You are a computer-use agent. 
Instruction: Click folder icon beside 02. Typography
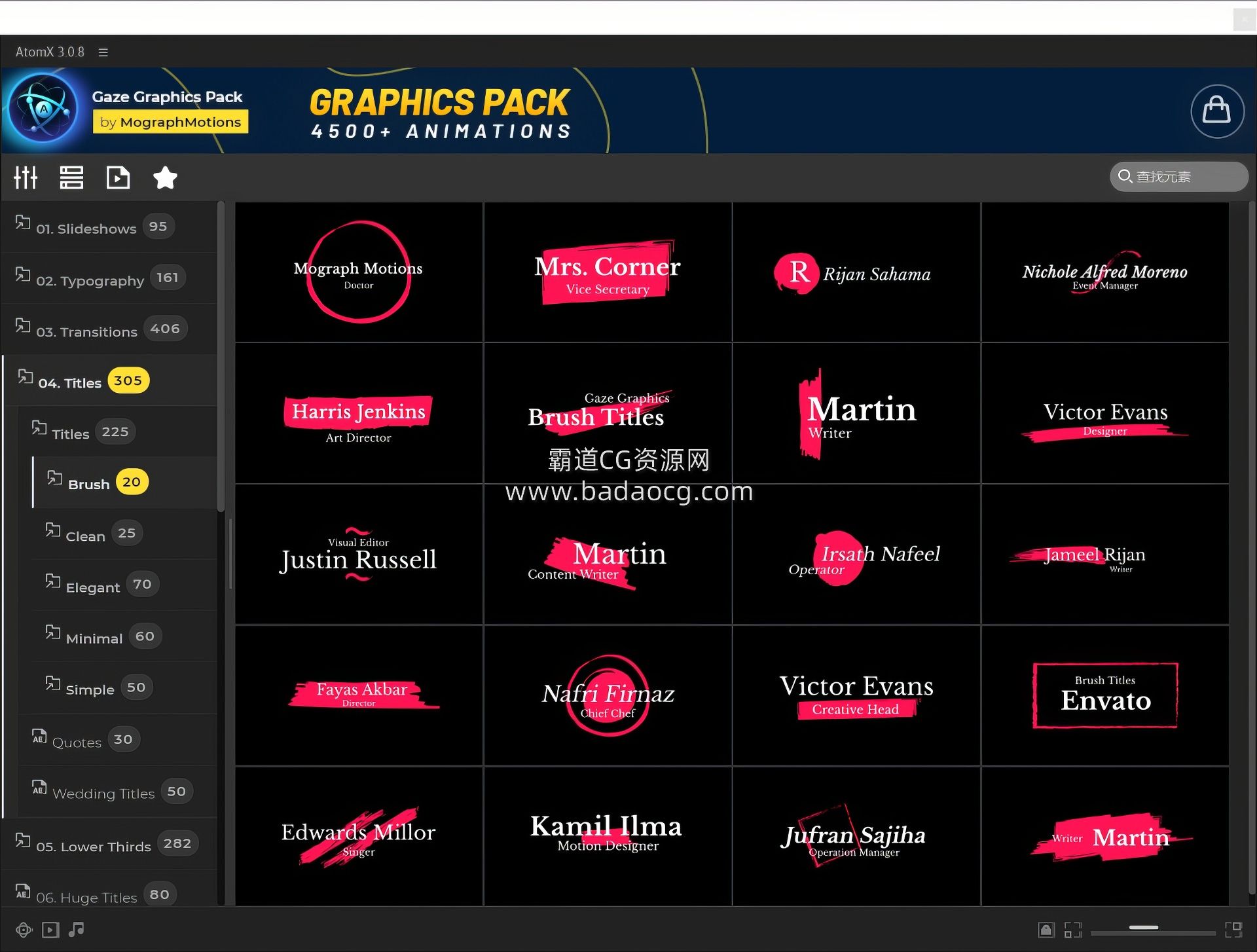(23, 274)
